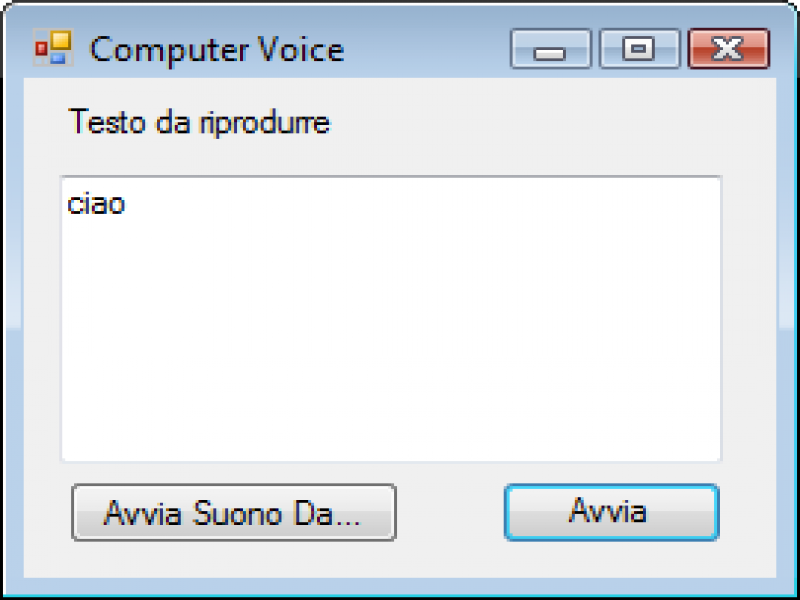Click gray margin left of the text box
Viewport: 800px width, 600px height.
pos(42,319)
